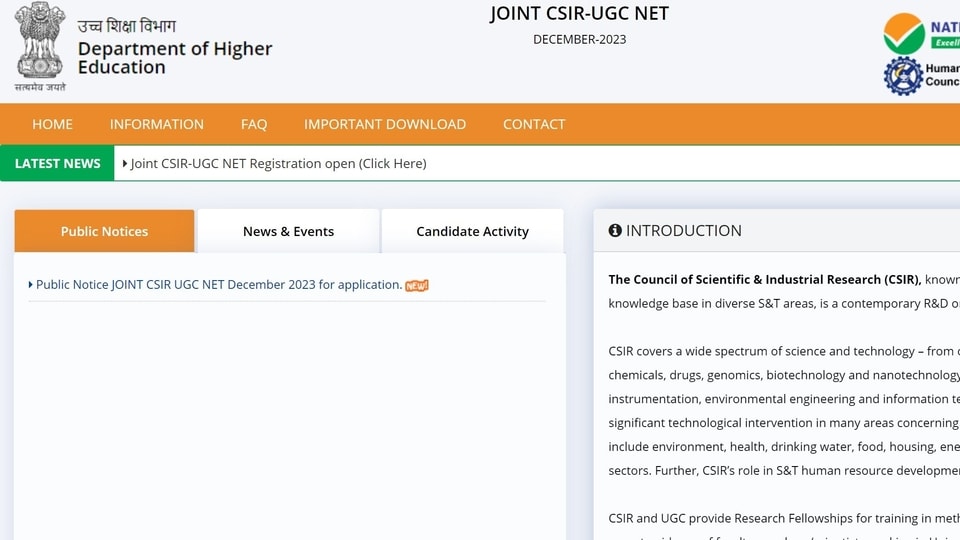Click the info icon beside INTRODUCTION
Screen dimensions: 960x540
615,230
